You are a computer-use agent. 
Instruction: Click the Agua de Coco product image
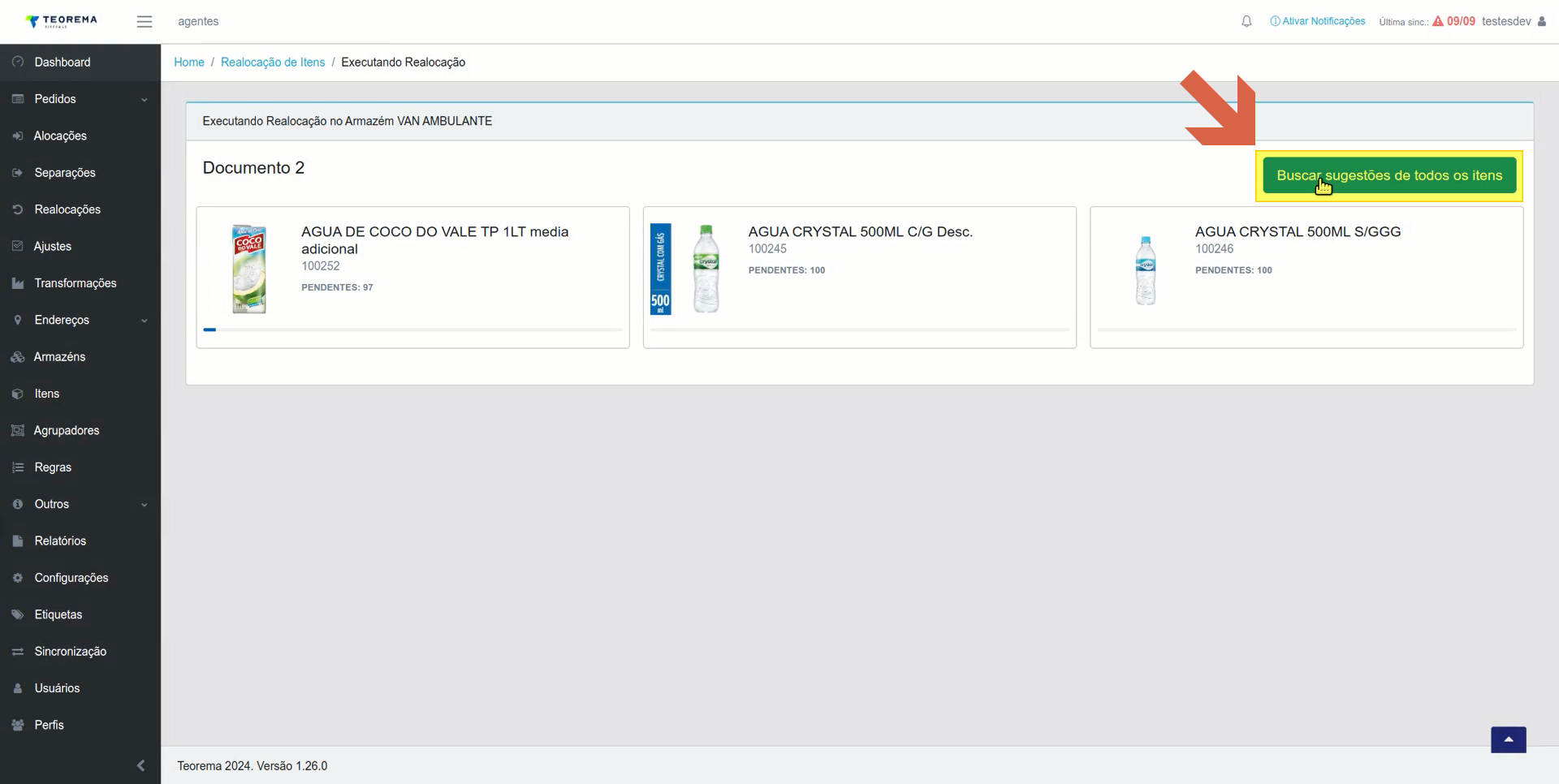[249, 269]
